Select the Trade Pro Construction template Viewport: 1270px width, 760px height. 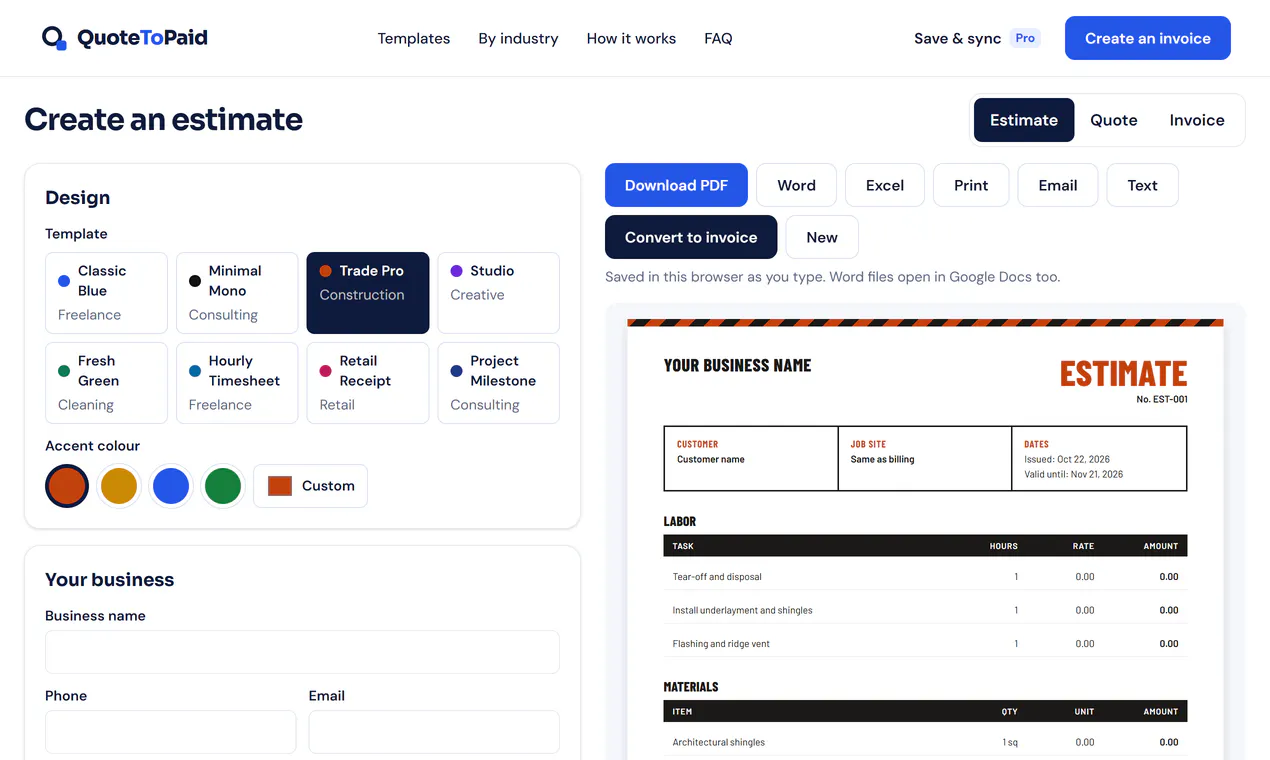[x=368, y=293]
